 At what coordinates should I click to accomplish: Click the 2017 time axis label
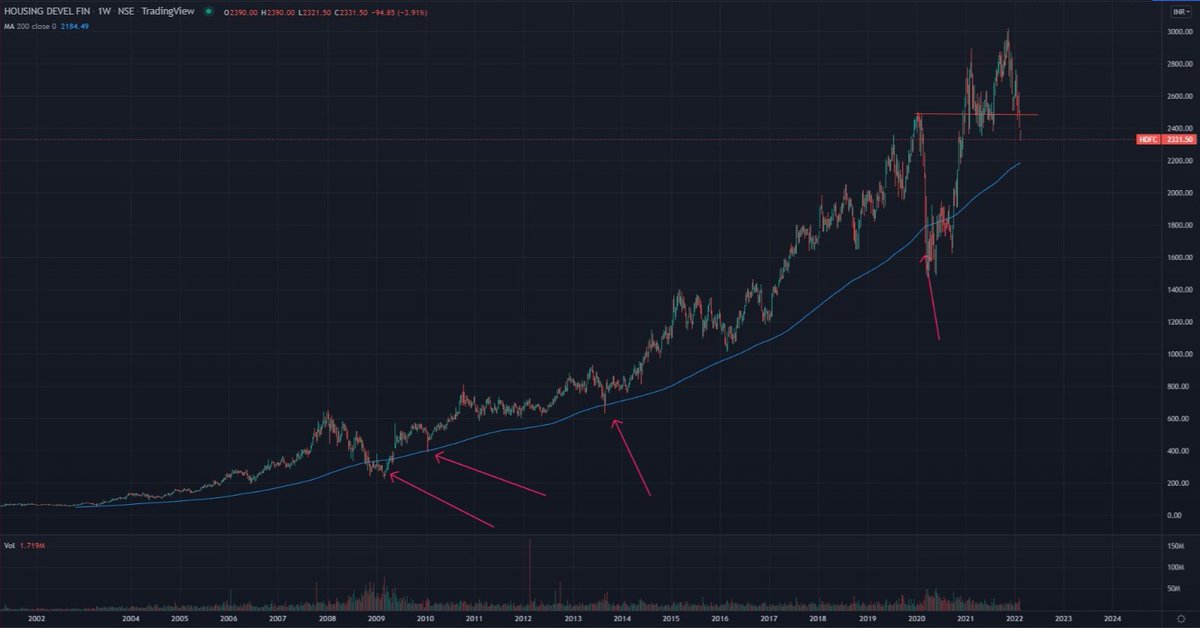(769, 619)
